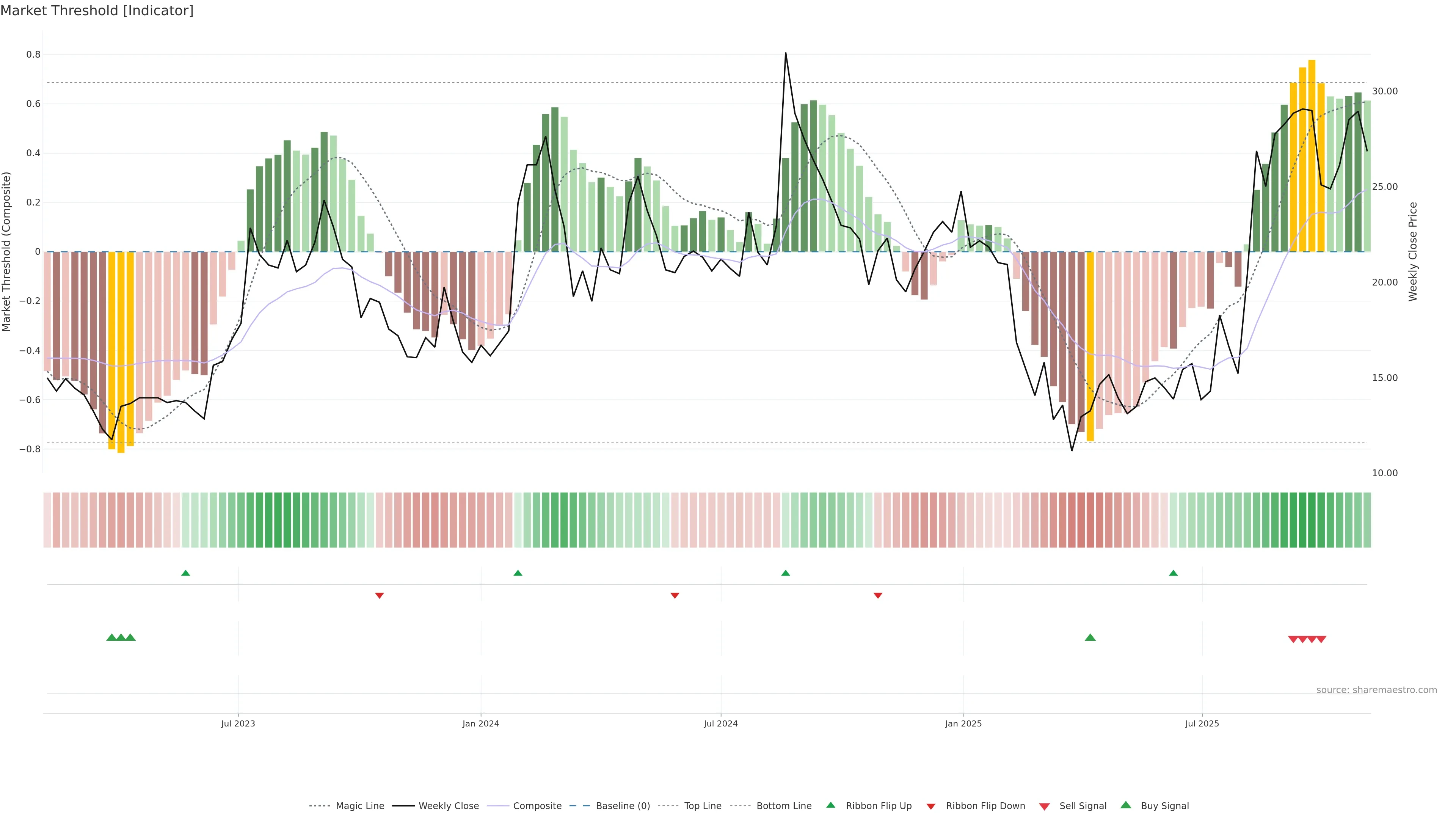This screenshot has width=1456, height=819.
Task: Select the Top Line legend label
Action: pos(703,806)
